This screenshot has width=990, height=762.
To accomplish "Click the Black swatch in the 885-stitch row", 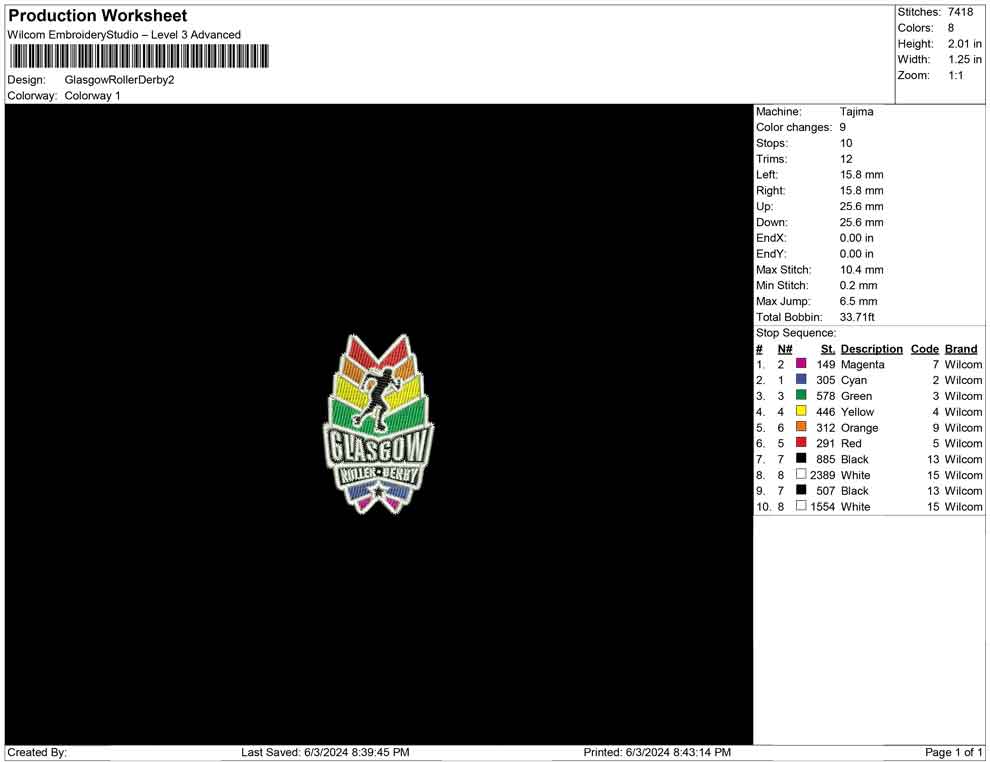I will [x=801, y=458].
